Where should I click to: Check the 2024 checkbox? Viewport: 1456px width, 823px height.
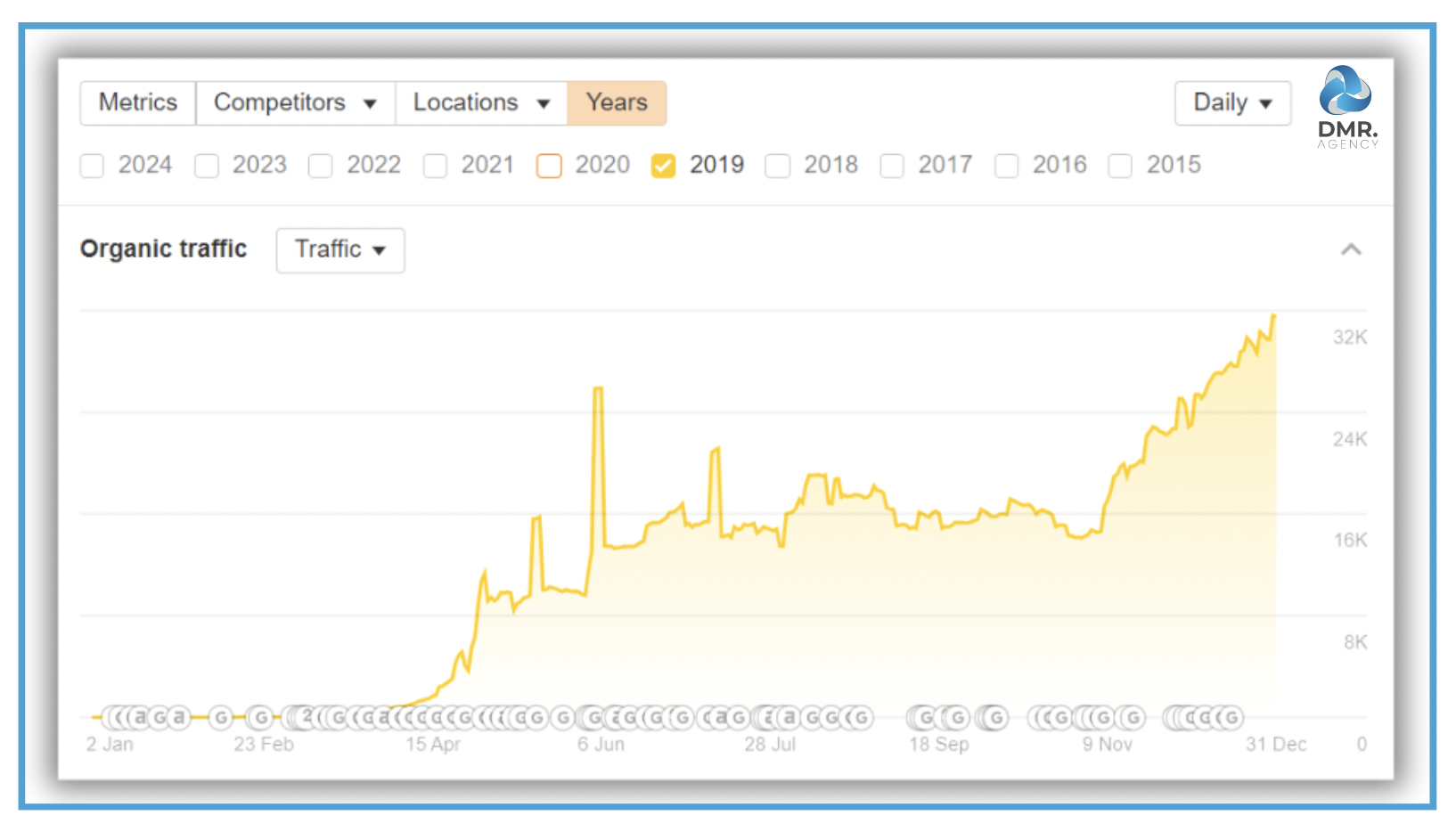[x=93, y=166]
